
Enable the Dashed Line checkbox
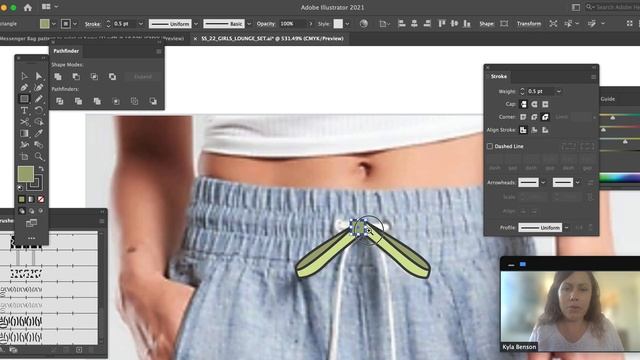[x=490, y=146]
